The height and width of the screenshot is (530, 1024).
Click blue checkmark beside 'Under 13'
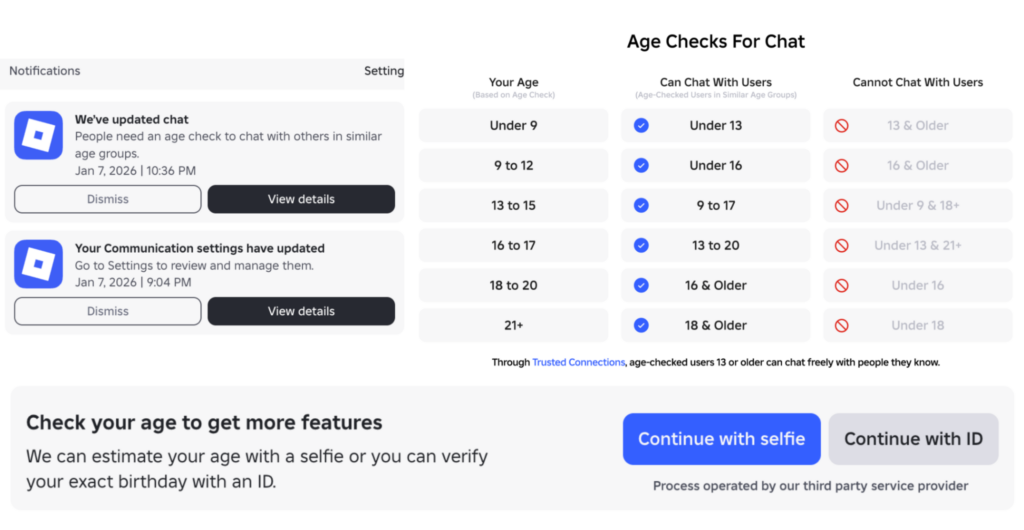point(641,126)
